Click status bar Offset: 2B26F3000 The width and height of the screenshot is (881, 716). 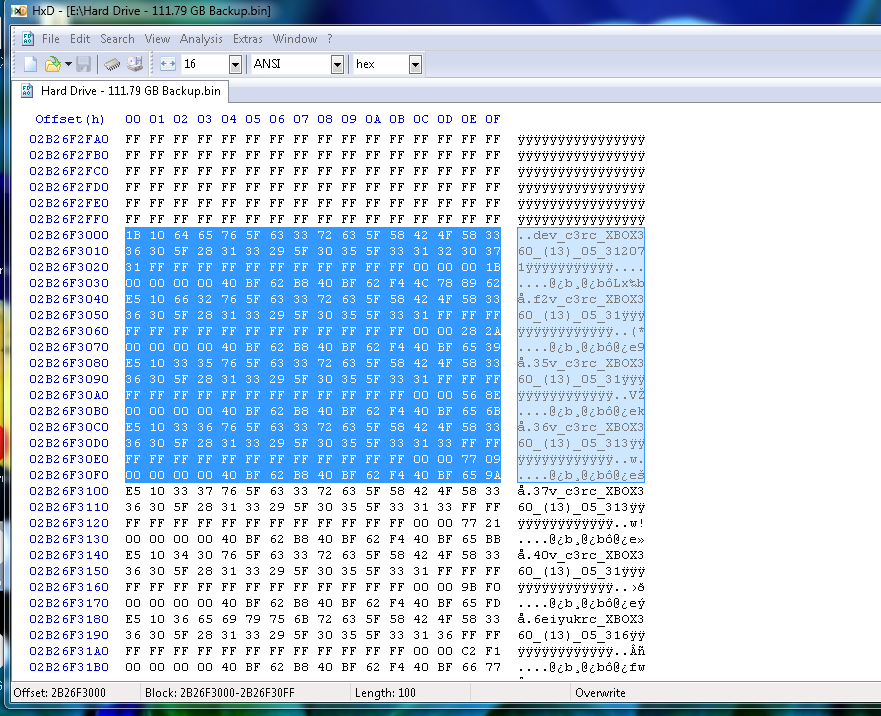pyautogui.click(x=60, y=692)
